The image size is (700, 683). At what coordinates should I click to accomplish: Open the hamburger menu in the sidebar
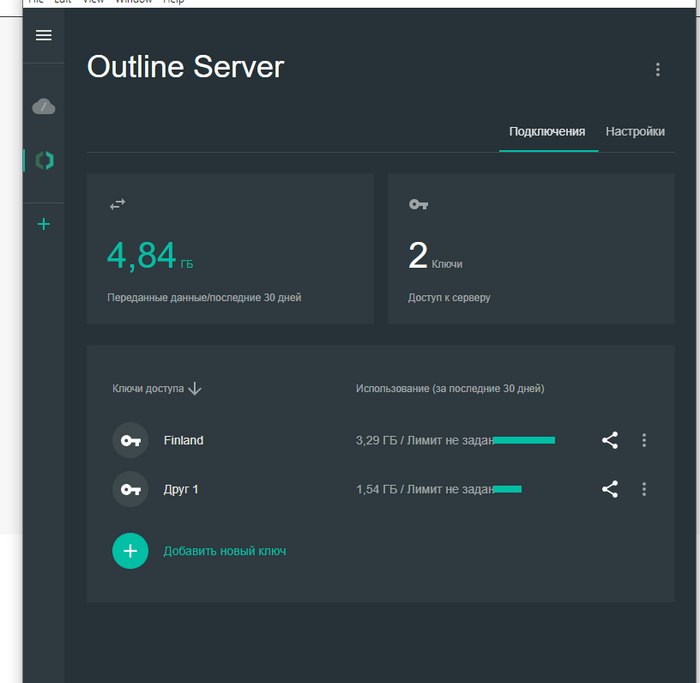(43, 35)
